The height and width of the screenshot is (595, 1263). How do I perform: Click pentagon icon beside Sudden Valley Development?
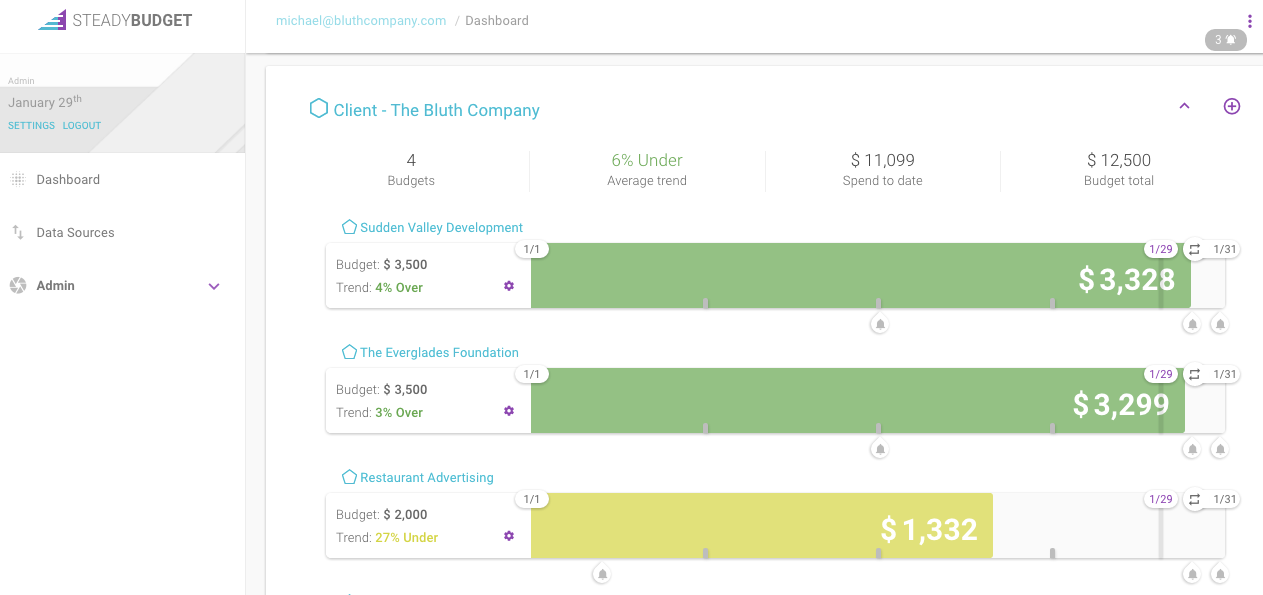(349, 227)
